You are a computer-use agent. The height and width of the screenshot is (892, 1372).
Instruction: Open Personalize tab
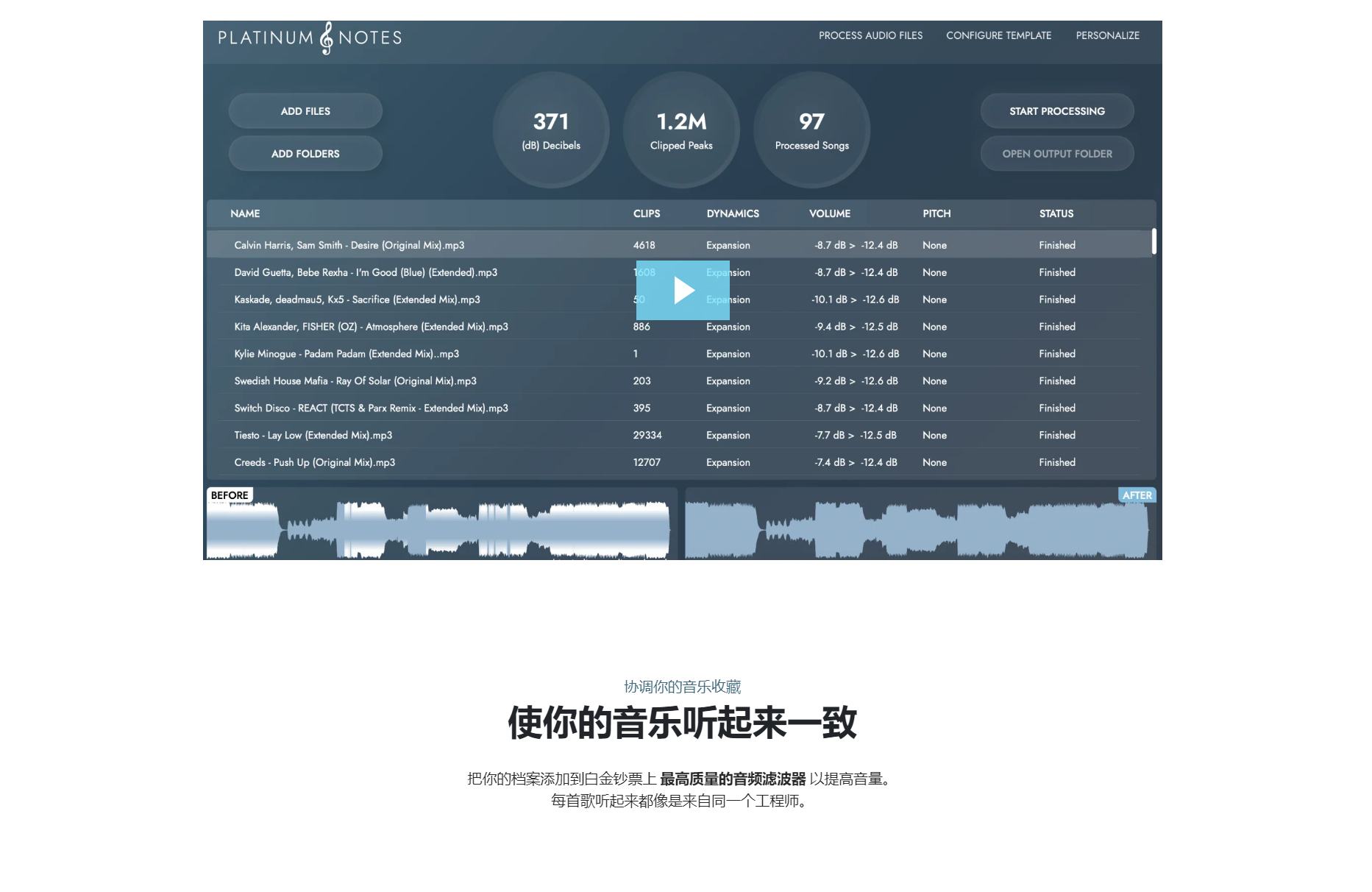1107,35
